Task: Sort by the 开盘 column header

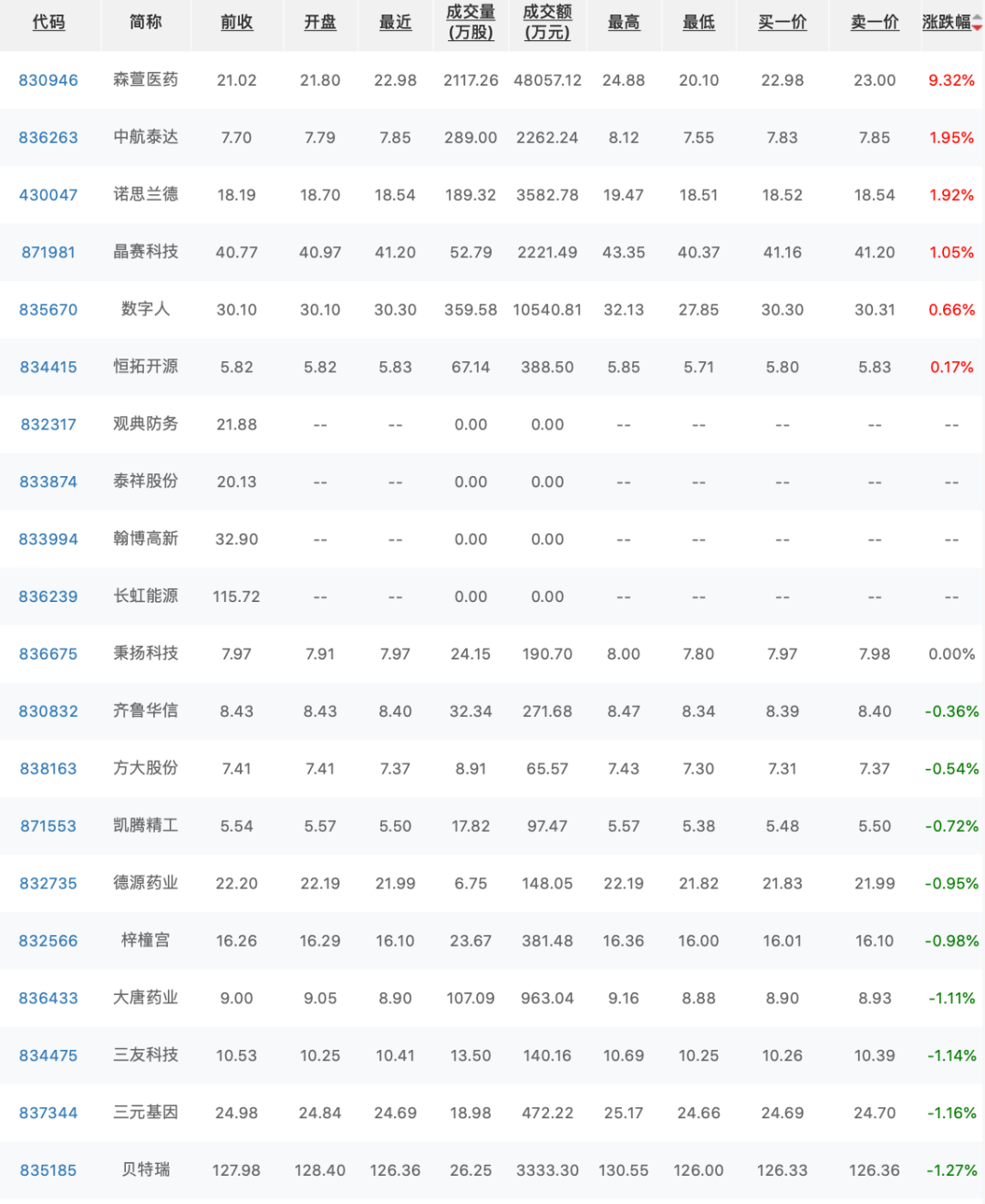Action: point(320,22)
